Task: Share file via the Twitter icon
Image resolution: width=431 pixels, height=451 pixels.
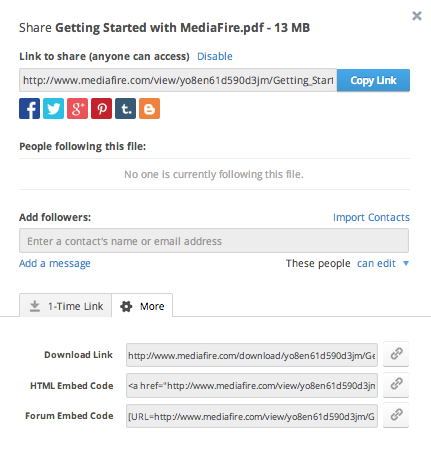Action: pos(53,108)
